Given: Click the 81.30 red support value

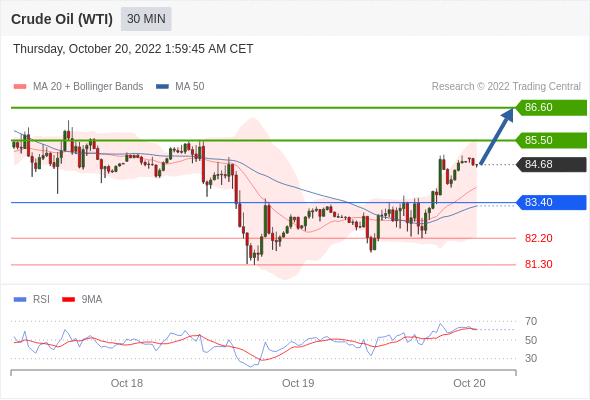Looking at the screenshot, I should tap(538, 264).
